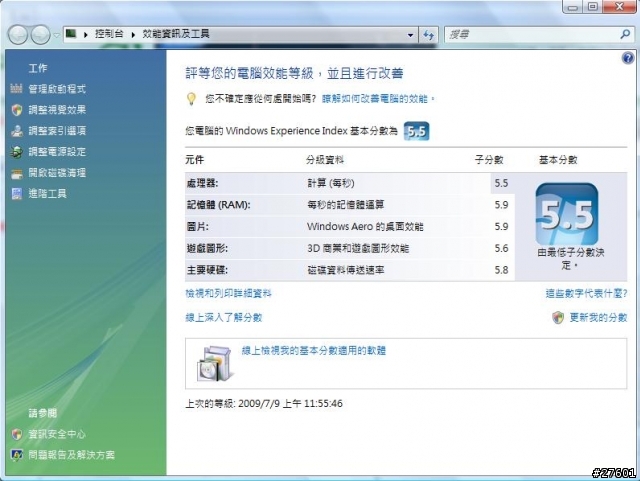Click '3D 商業和遊戲圖形效能' text

[x=358, y=248]
